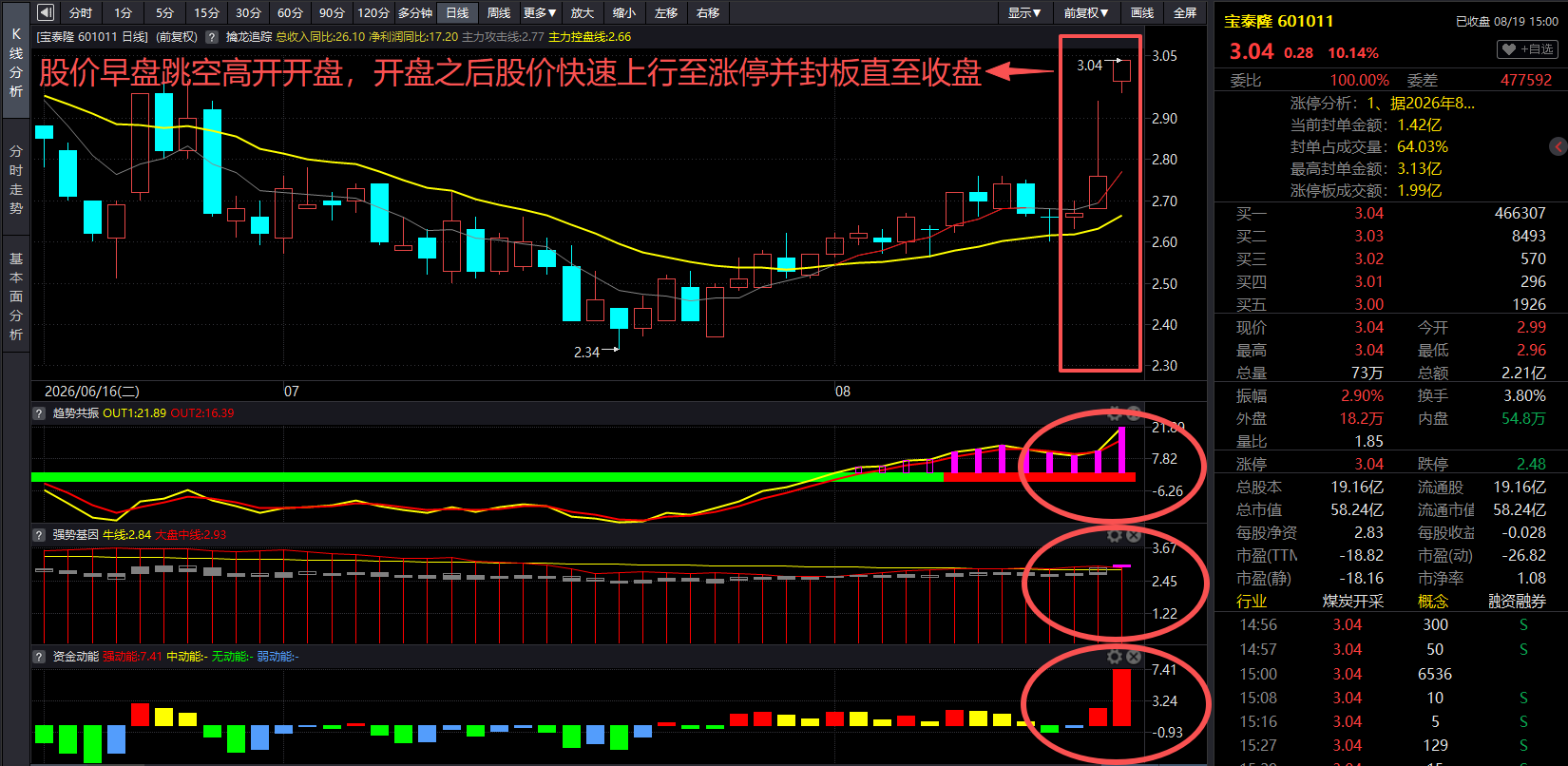Select the 120分 period

[x=373, y=12]
